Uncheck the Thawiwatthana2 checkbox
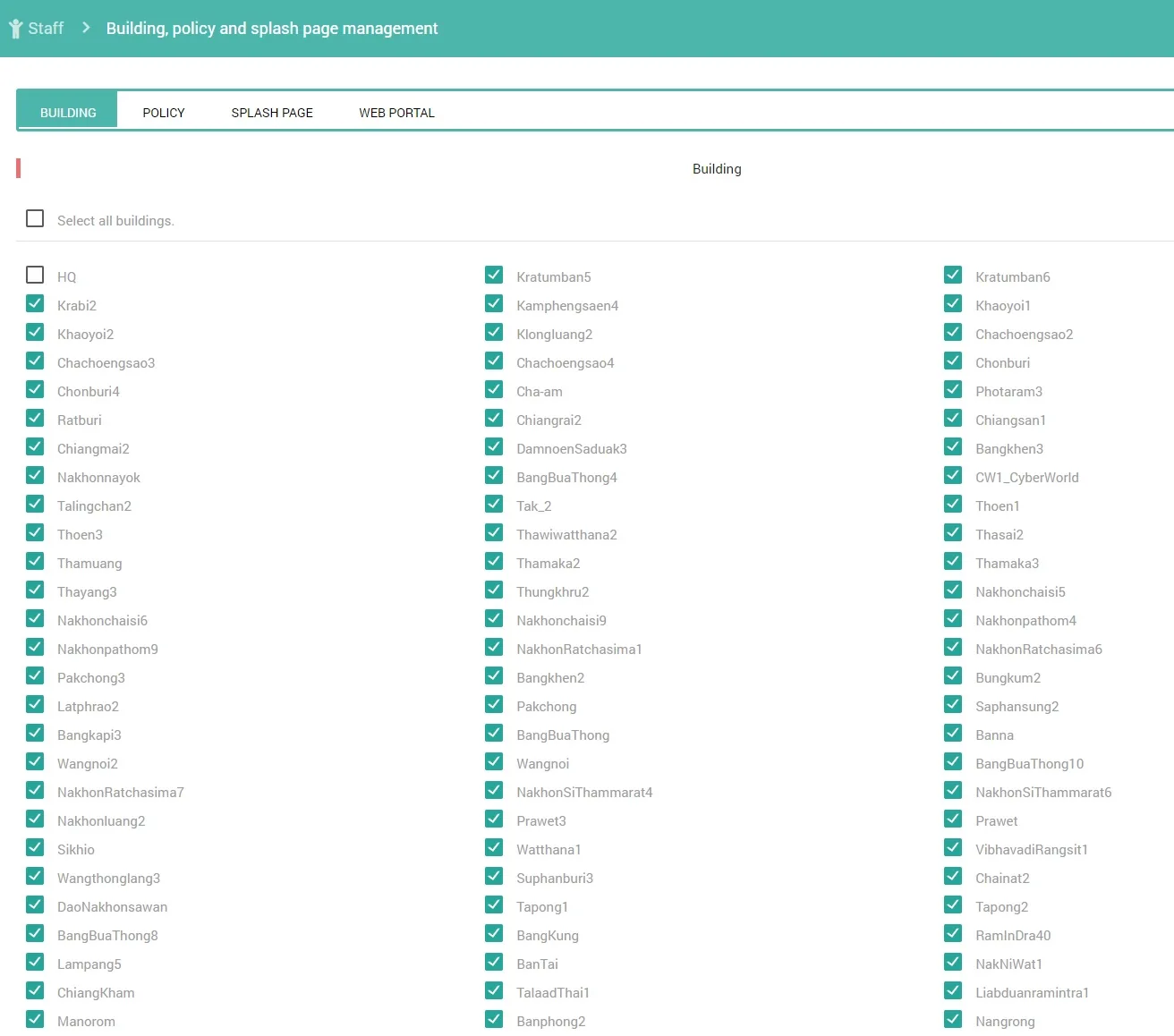The height and width of the screenshot is (1036, 1174). click(x=494, y=532)
